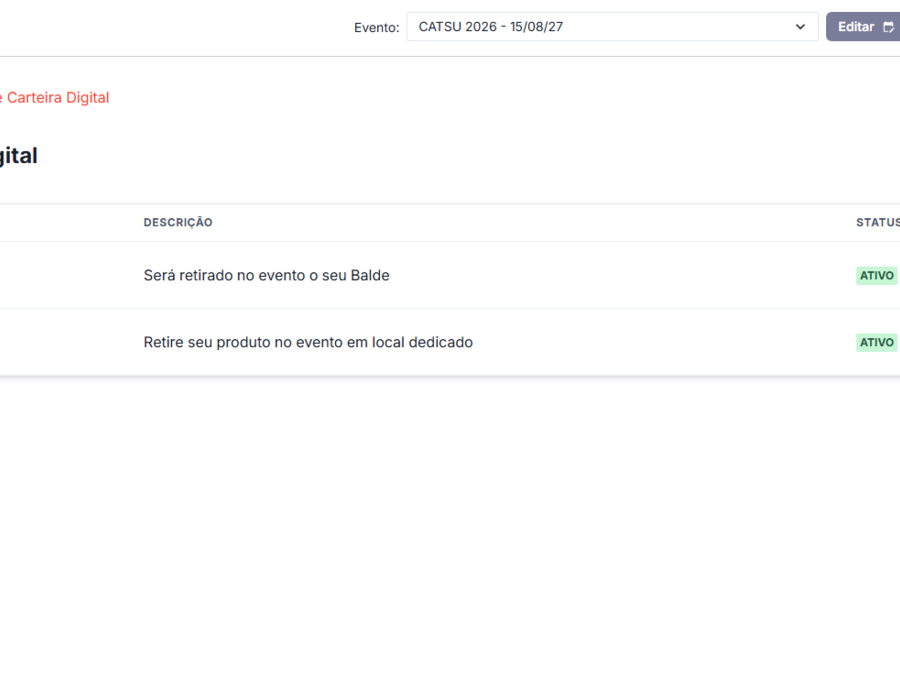The width and height of the screenshot is (900, 700).
Task: Click the 'Evento:' label
Action: [x=377, y=28]
